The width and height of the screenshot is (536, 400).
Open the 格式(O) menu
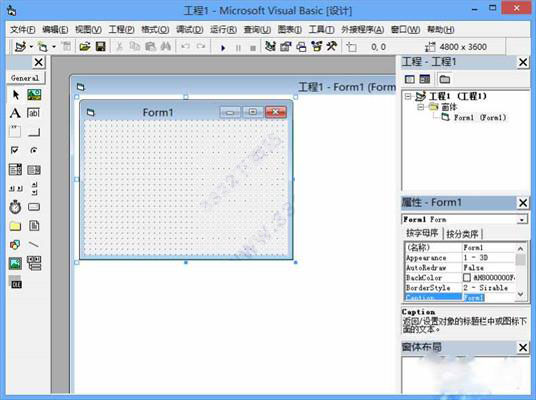pos(155,30)
